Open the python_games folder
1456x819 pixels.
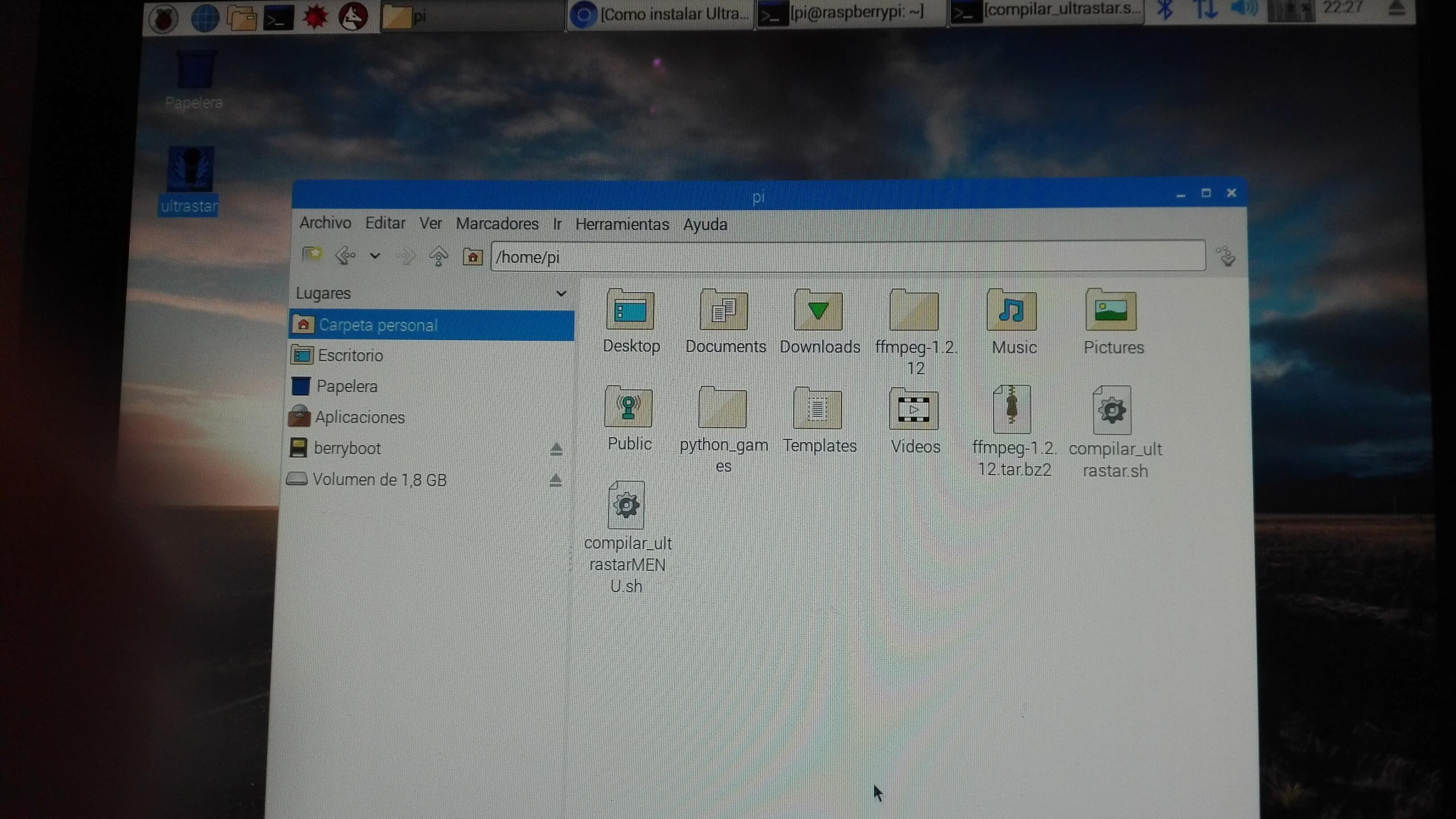click(x=723, y=408)
